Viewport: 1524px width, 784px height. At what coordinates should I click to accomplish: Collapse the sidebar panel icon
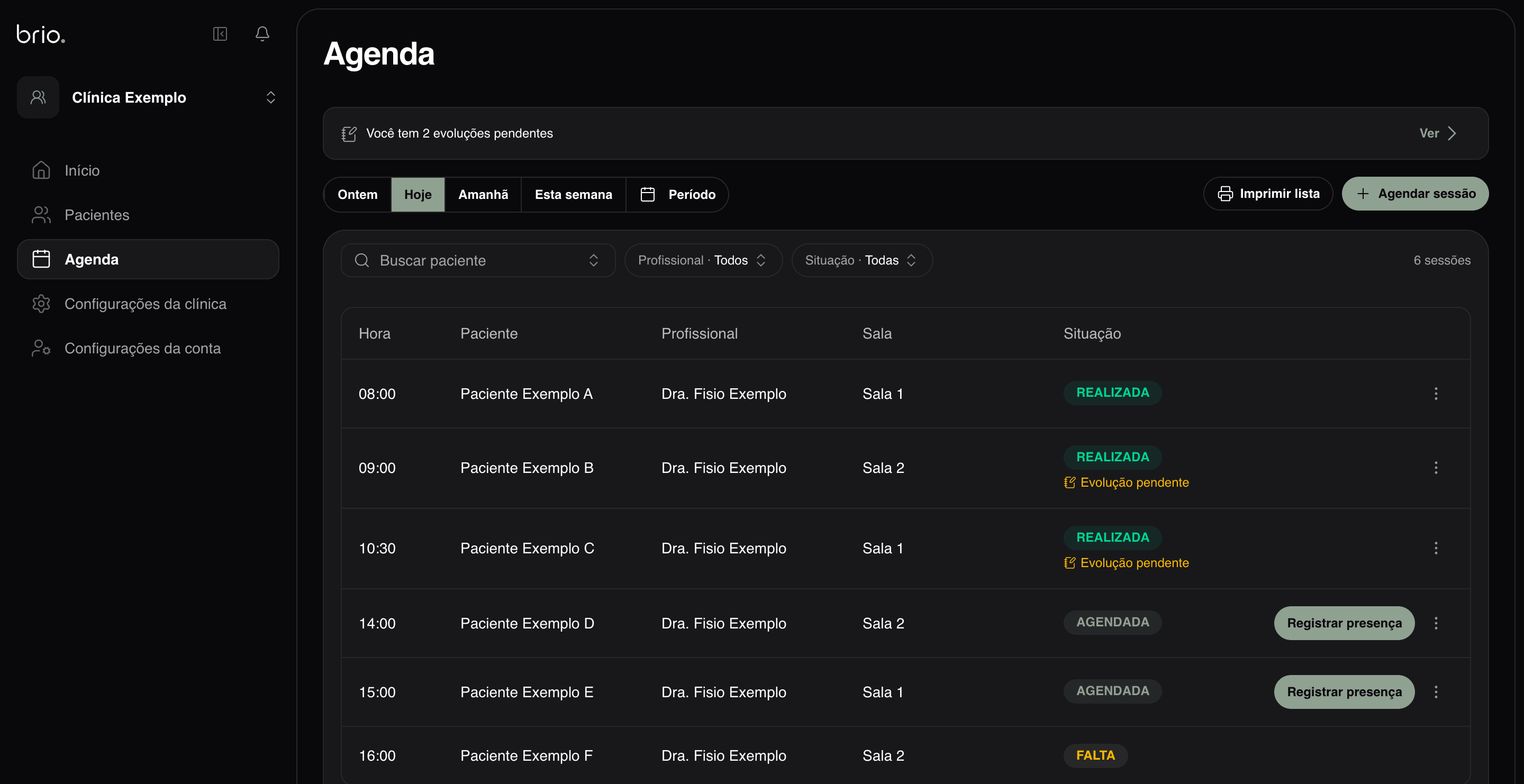[x=220, y=34]
